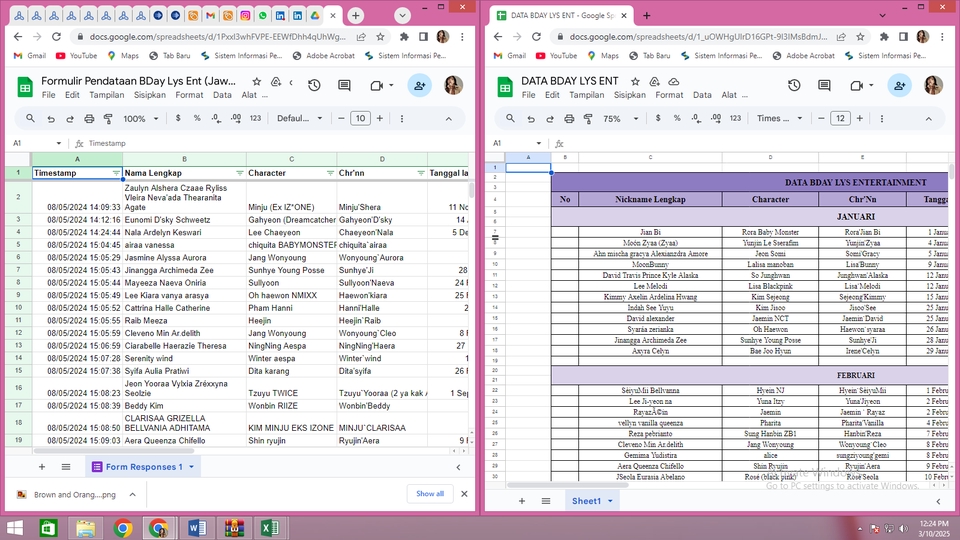Open Data menu in right DATA BDAY spreadsheet
This screenshot has height=540, width=960.
click(x=702, y=95)
